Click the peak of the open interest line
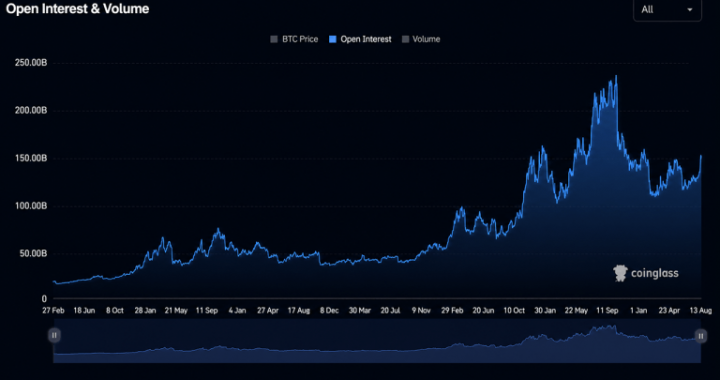Screen dimensions: 720x380 [x=616, y=76]
